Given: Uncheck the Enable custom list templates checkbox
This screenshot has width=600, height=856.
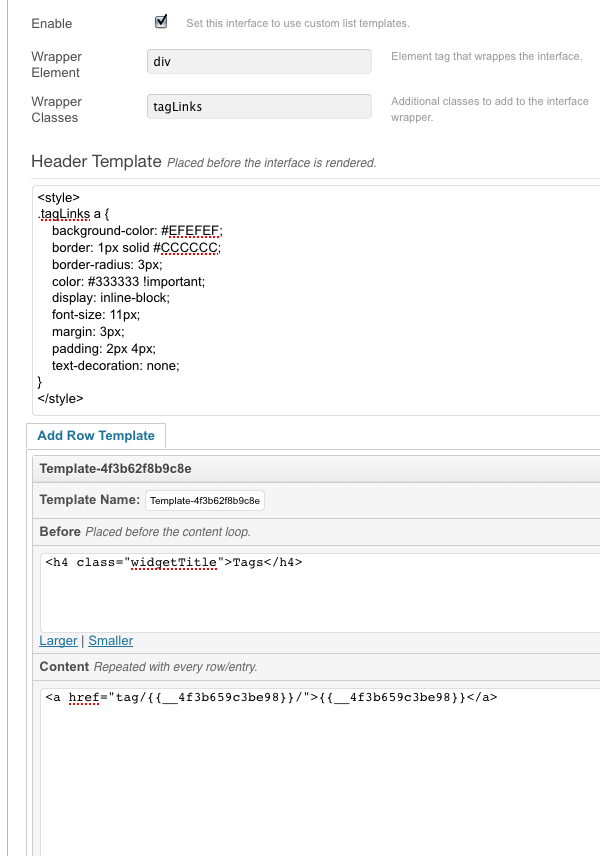Looking at the screenshot, I should coord(161,22).
